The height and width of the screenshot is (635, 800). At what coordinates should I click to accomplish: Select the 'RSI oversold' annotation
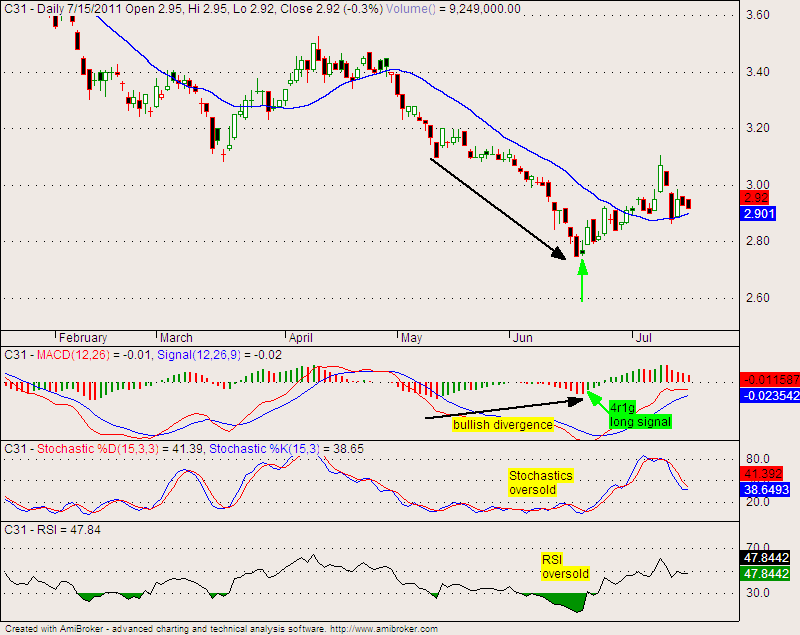tap(565, 567)
